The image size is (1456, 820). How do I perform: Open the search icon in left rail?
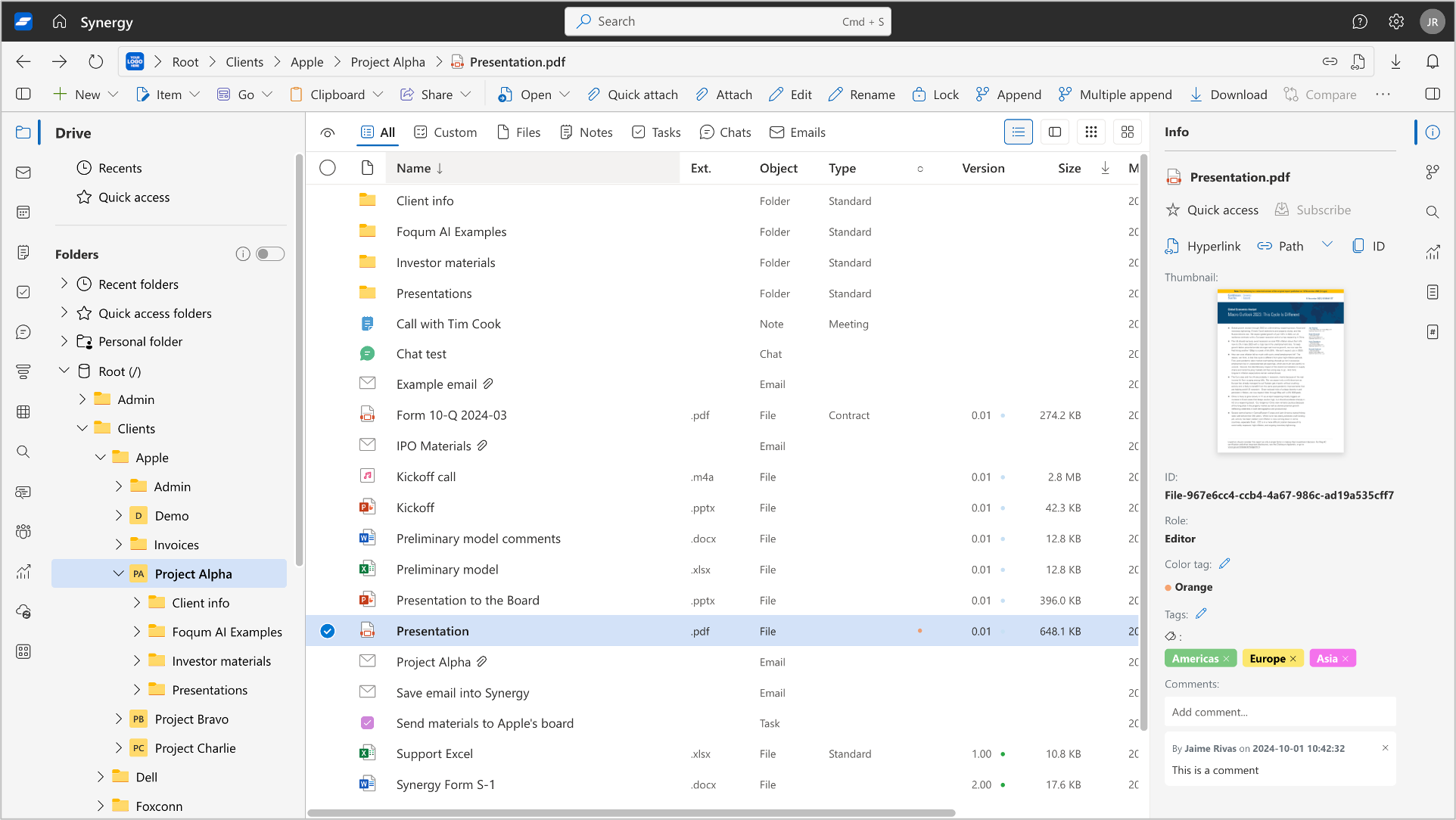pyautogui.click(x=23, y=452)
